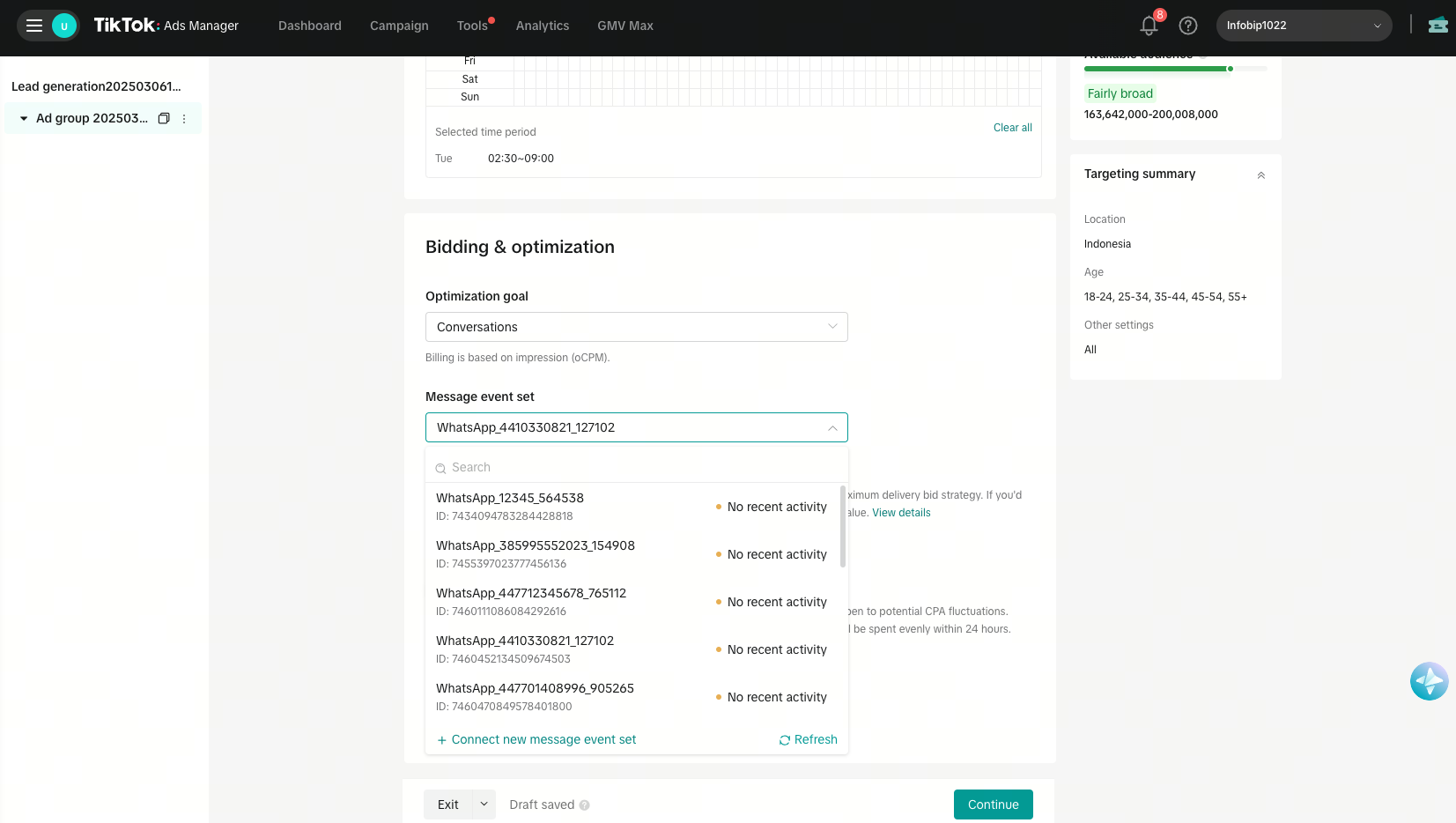1456x823 pixels.
Task: Click the top-right teal assistant icon
Action: coord(1438,25)
